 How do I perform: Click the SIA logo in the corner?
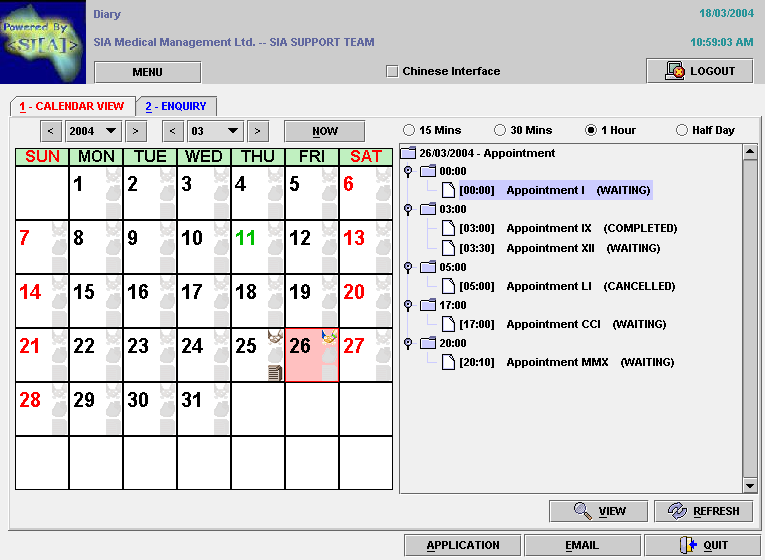(x=44, y=44)
